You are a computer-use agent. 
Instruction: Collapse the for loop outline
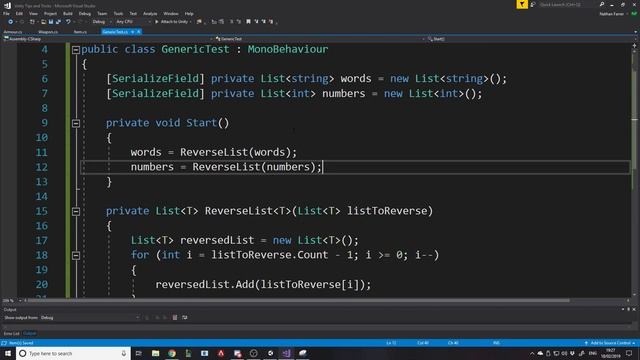click(x=76, y=256)
